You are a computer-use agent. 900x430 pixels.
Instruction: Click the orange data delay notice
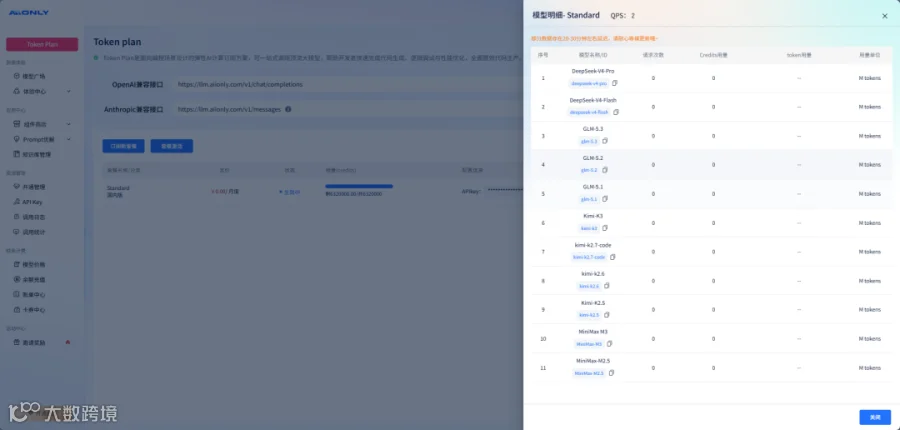click(x=595, y=38)
